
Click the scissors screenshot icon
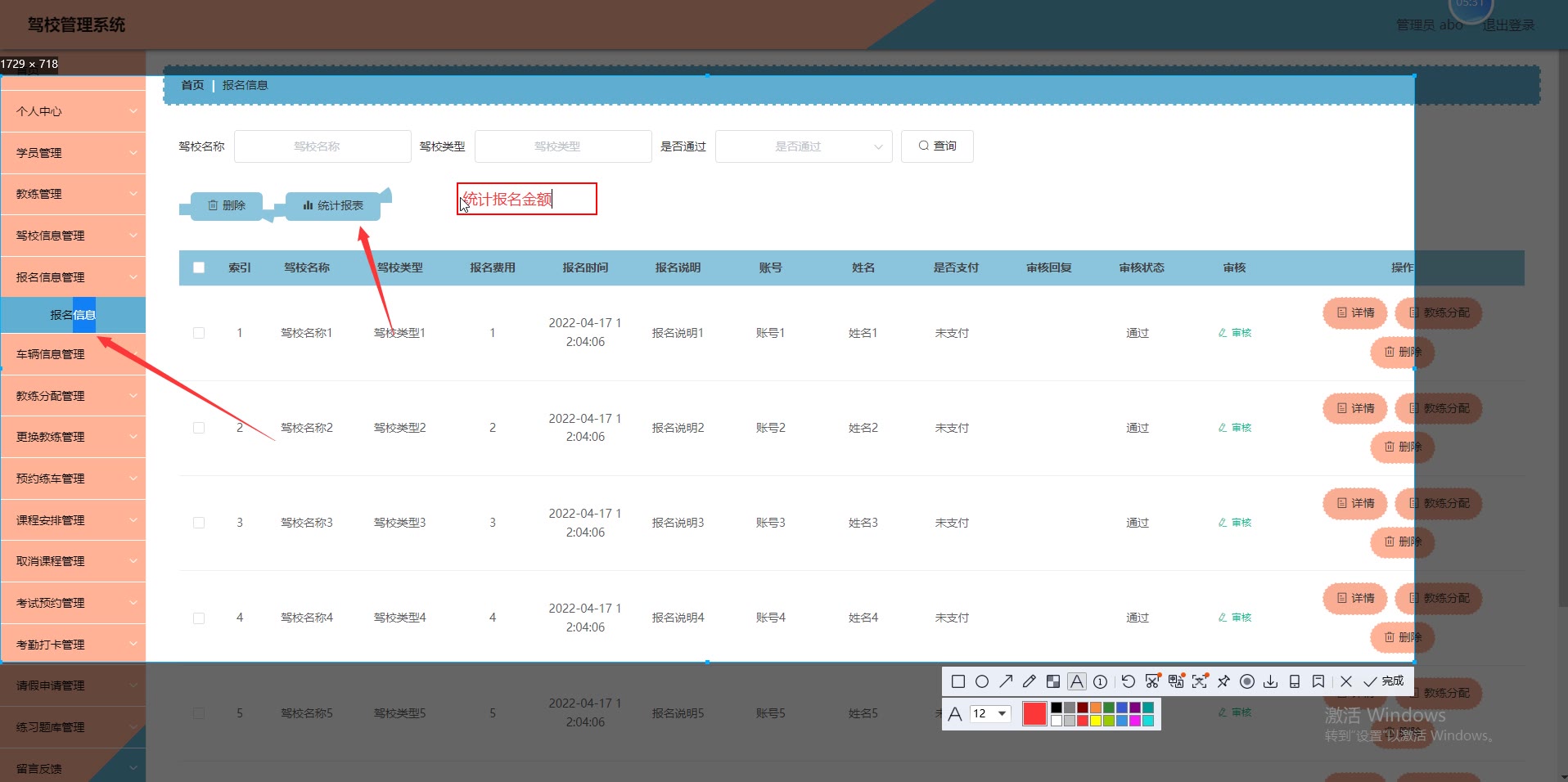tap(1152, 681)
